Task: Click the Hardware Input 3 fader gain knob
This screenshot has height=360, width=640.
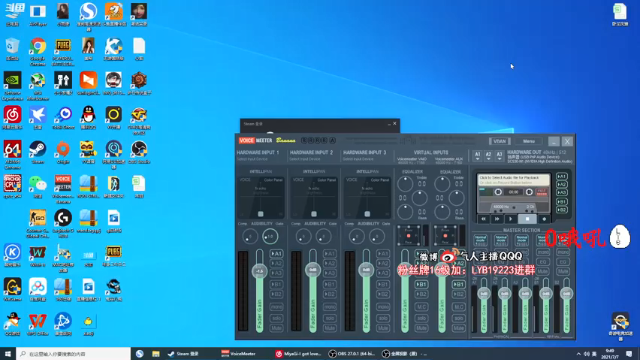Action: pos(366,270)
